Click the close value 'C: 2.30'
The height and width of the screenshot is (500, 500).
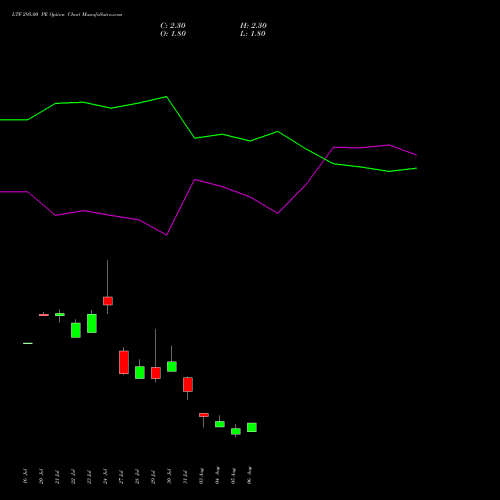(173, 26)
